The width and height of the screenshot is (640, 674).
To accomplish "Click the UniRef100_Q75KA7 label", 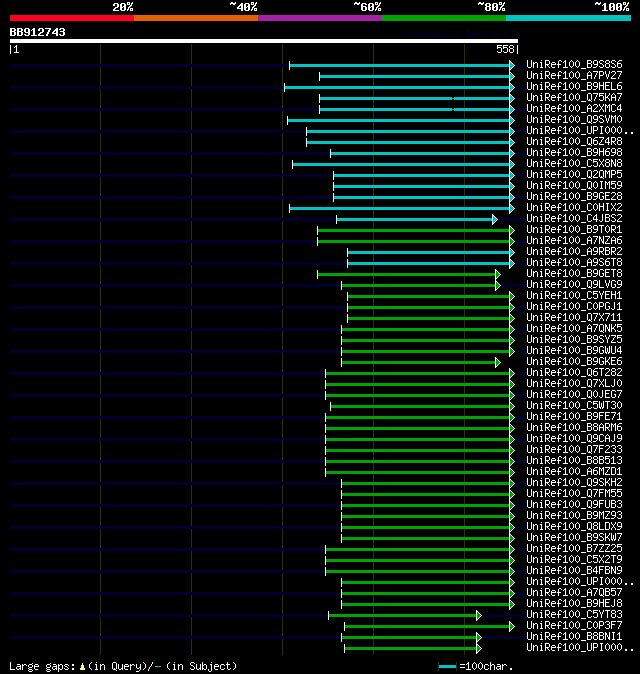I will 574,98.
